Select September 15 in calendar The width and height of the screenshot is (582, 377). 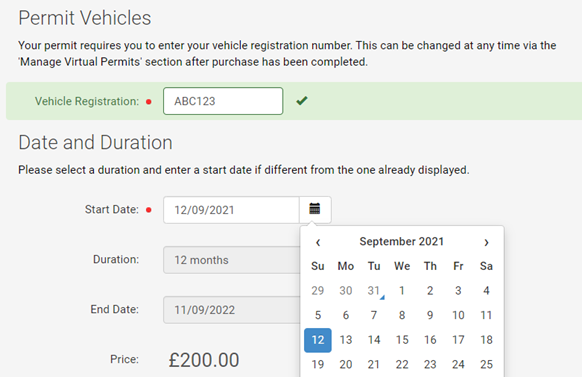point(402,340)
